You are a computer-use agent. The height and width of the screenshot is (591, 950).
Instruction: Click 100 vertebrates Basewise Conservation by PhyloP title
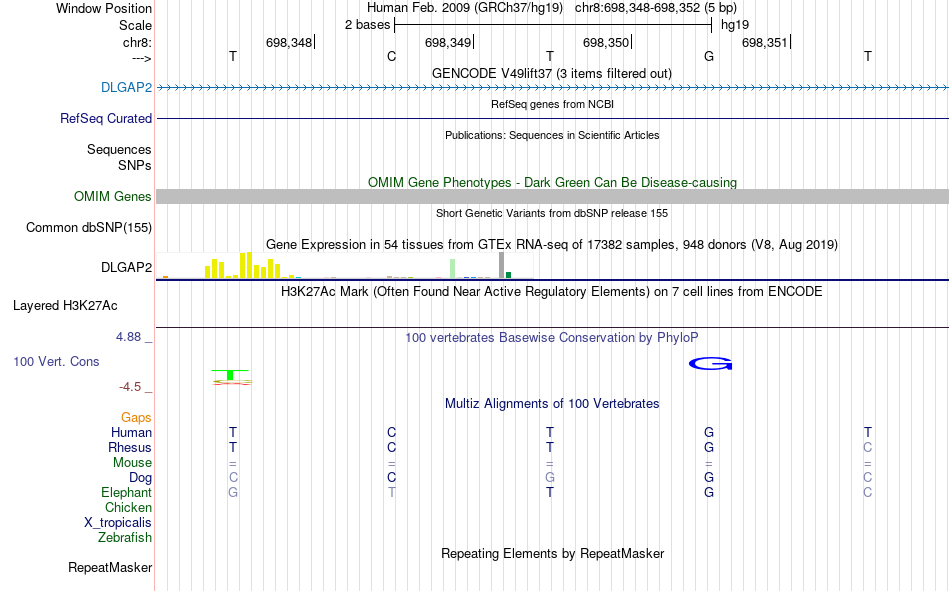click(552, 338)
